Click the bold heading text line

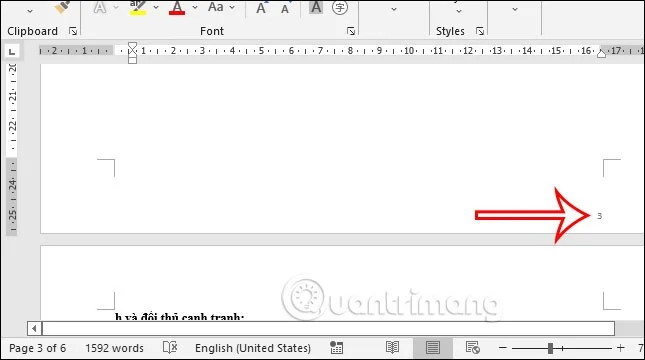pyautogui.click(x=179, y=316)
